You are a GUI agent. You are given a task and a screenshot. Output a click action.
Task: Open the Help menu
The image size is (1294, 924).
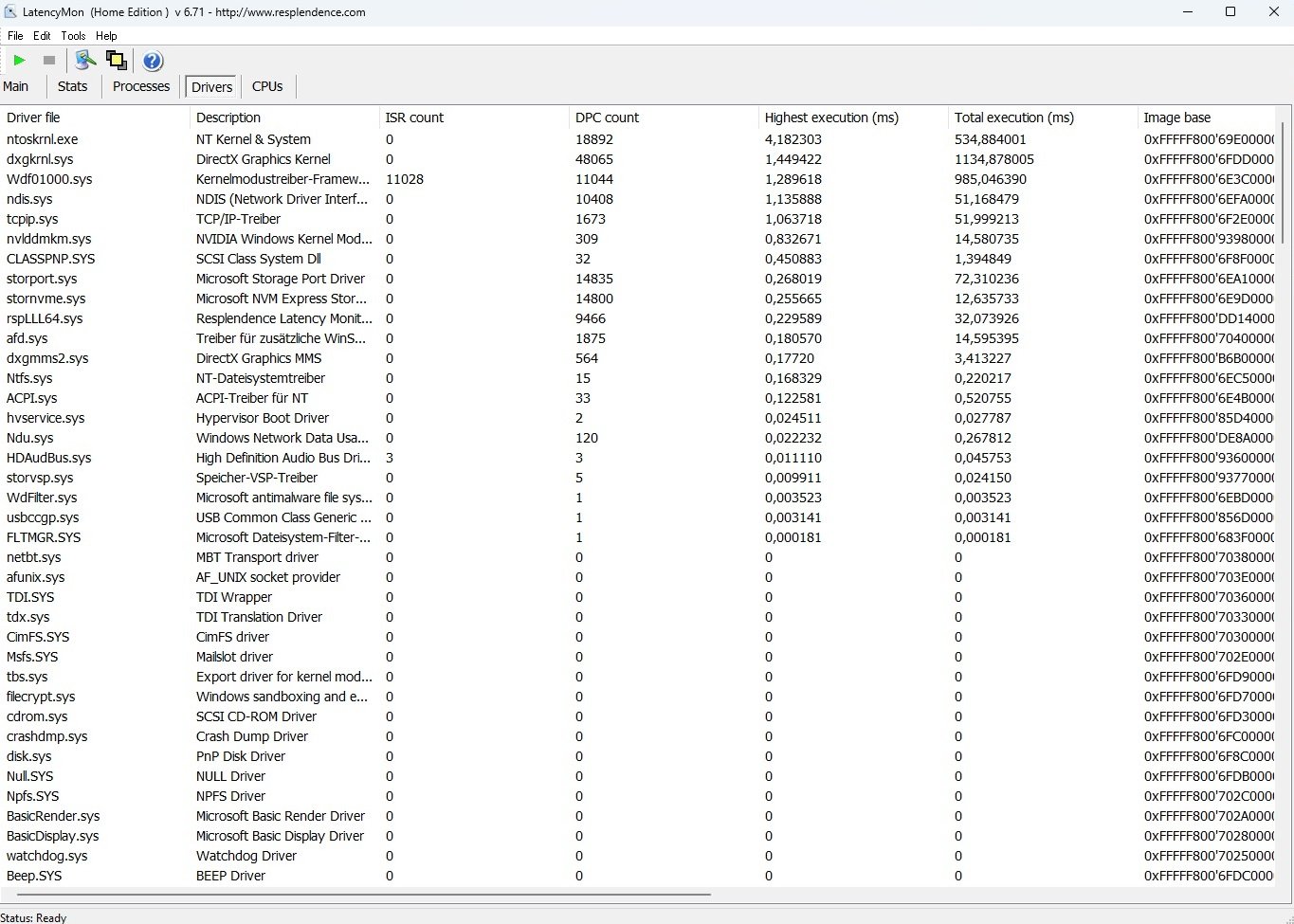[x=106, y=36]
